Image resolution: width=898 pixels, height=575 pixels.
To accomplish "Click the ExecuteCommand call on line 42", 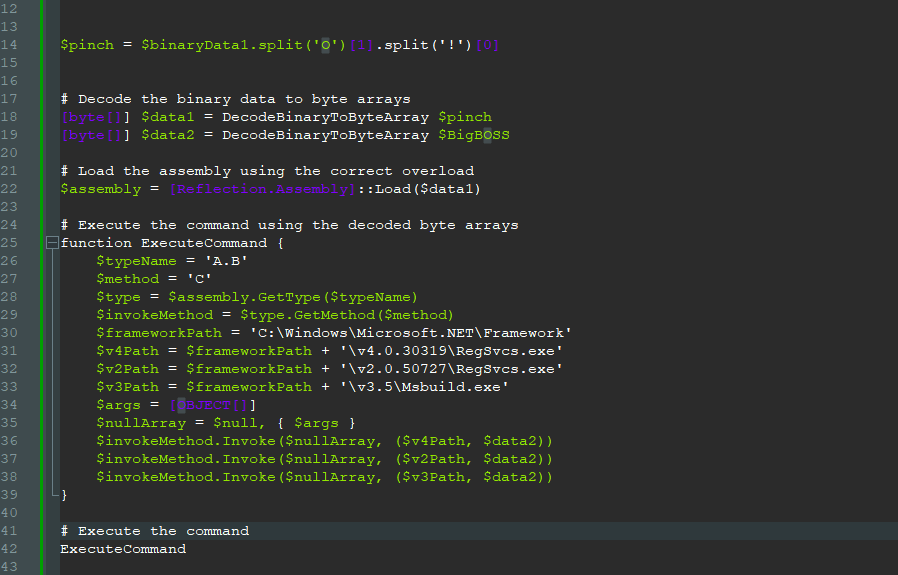I will [123, 549].
